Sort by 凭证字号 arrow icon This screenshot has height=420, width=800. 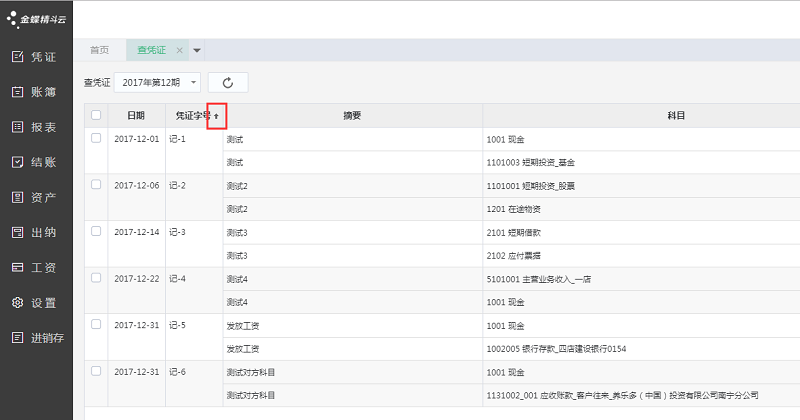tap(216, 116)
